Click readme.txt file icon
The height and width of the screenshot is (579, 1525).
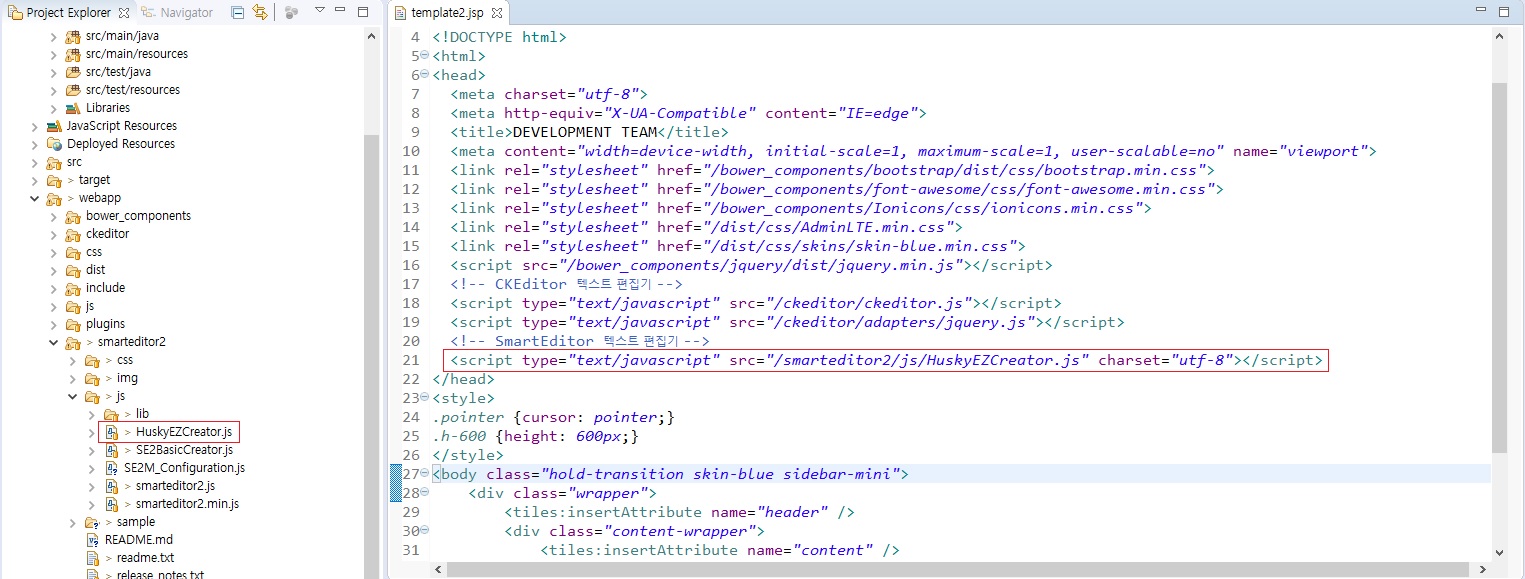[92, 558]
